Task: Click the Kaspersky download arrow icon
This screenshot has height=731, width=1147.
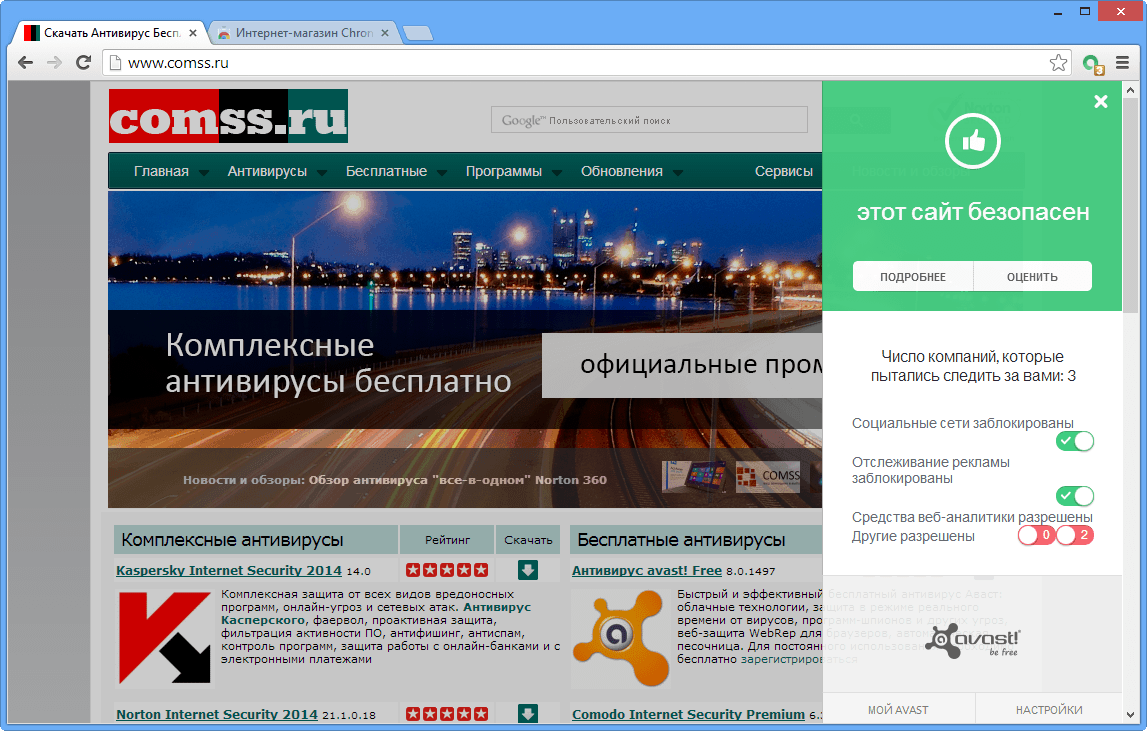Action: [x=527, y=570]
